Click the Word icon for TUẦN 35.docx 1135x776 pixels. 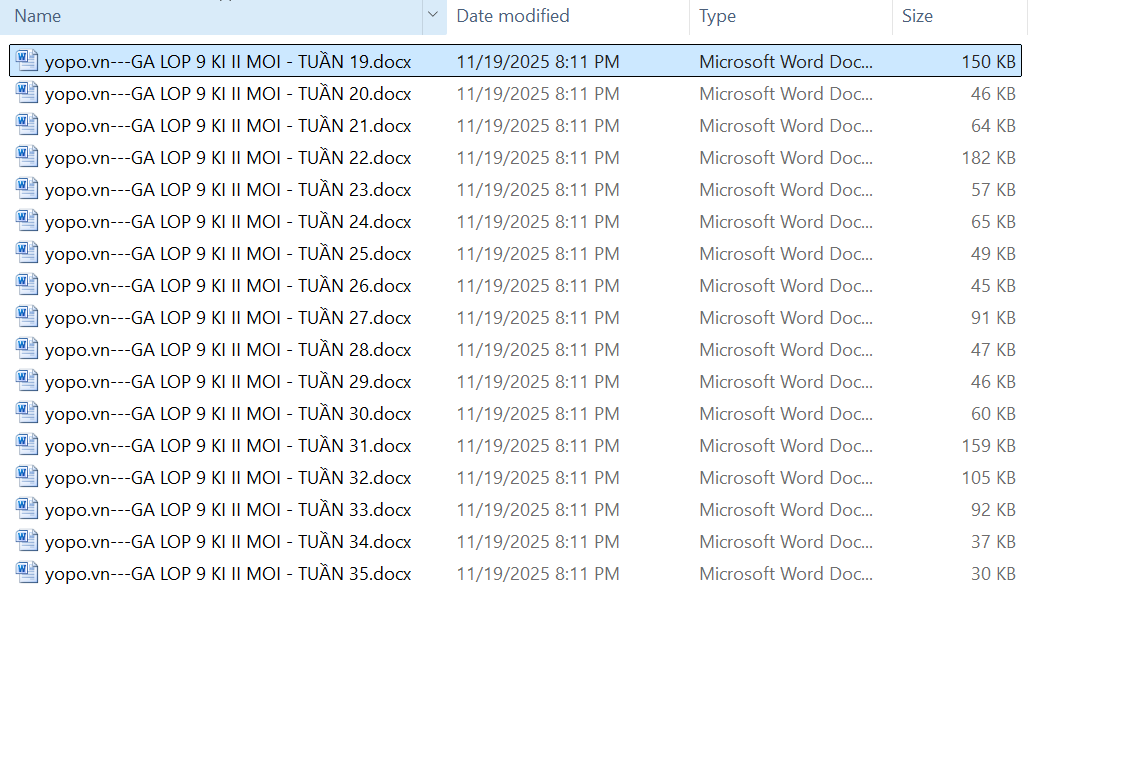(x=27, y=573)
